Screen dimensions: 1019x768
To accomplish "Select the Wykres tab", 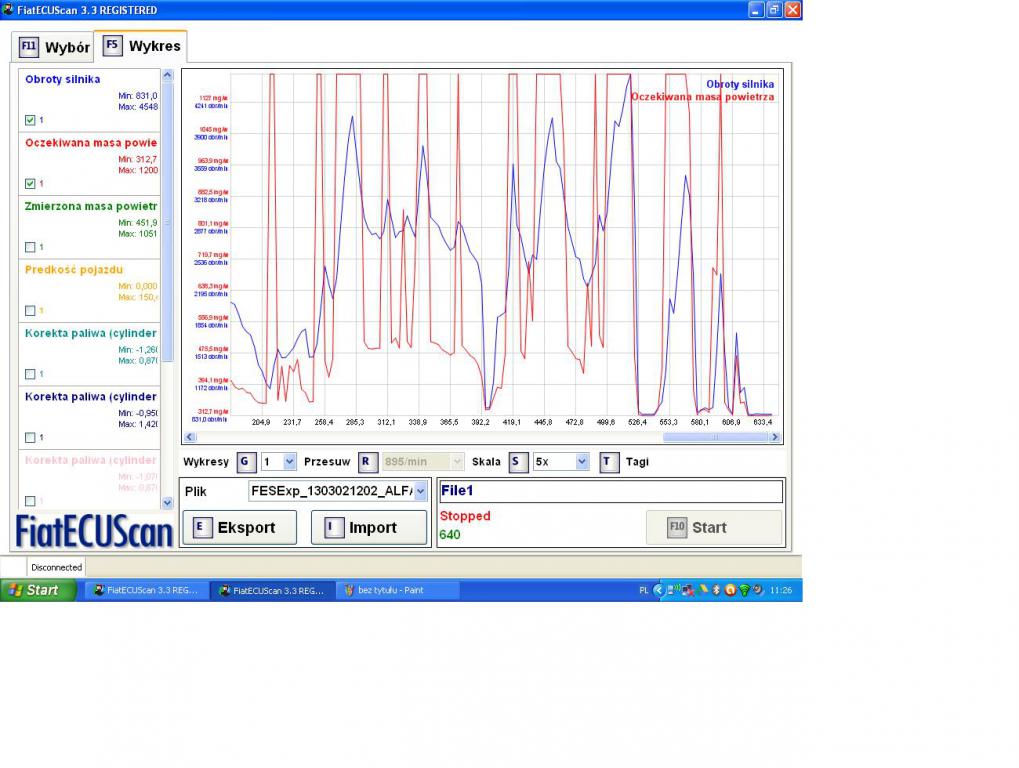I will pos(142,46).
